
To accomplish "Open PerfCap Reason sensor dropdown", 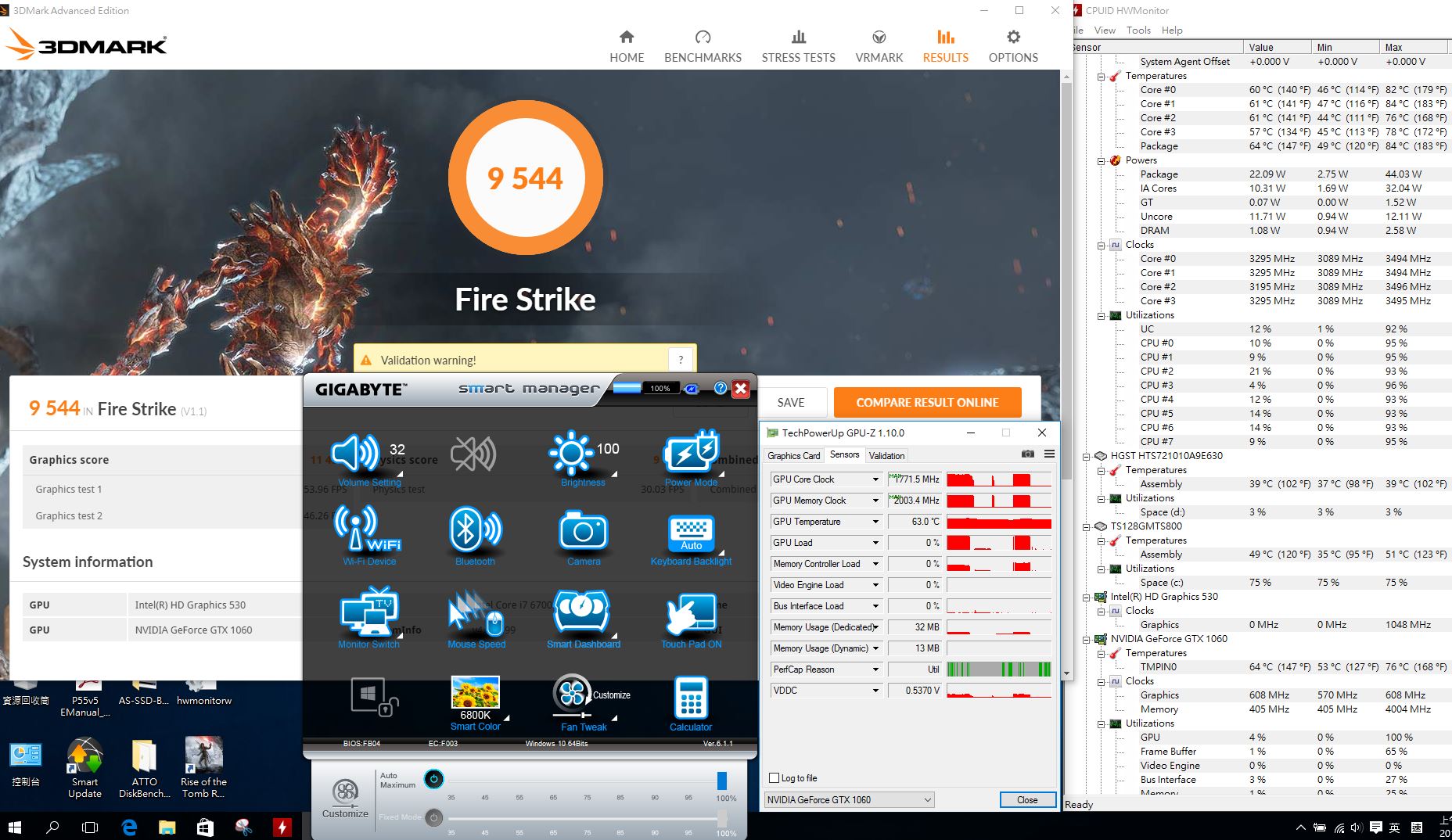I will [x=875, y=669].
